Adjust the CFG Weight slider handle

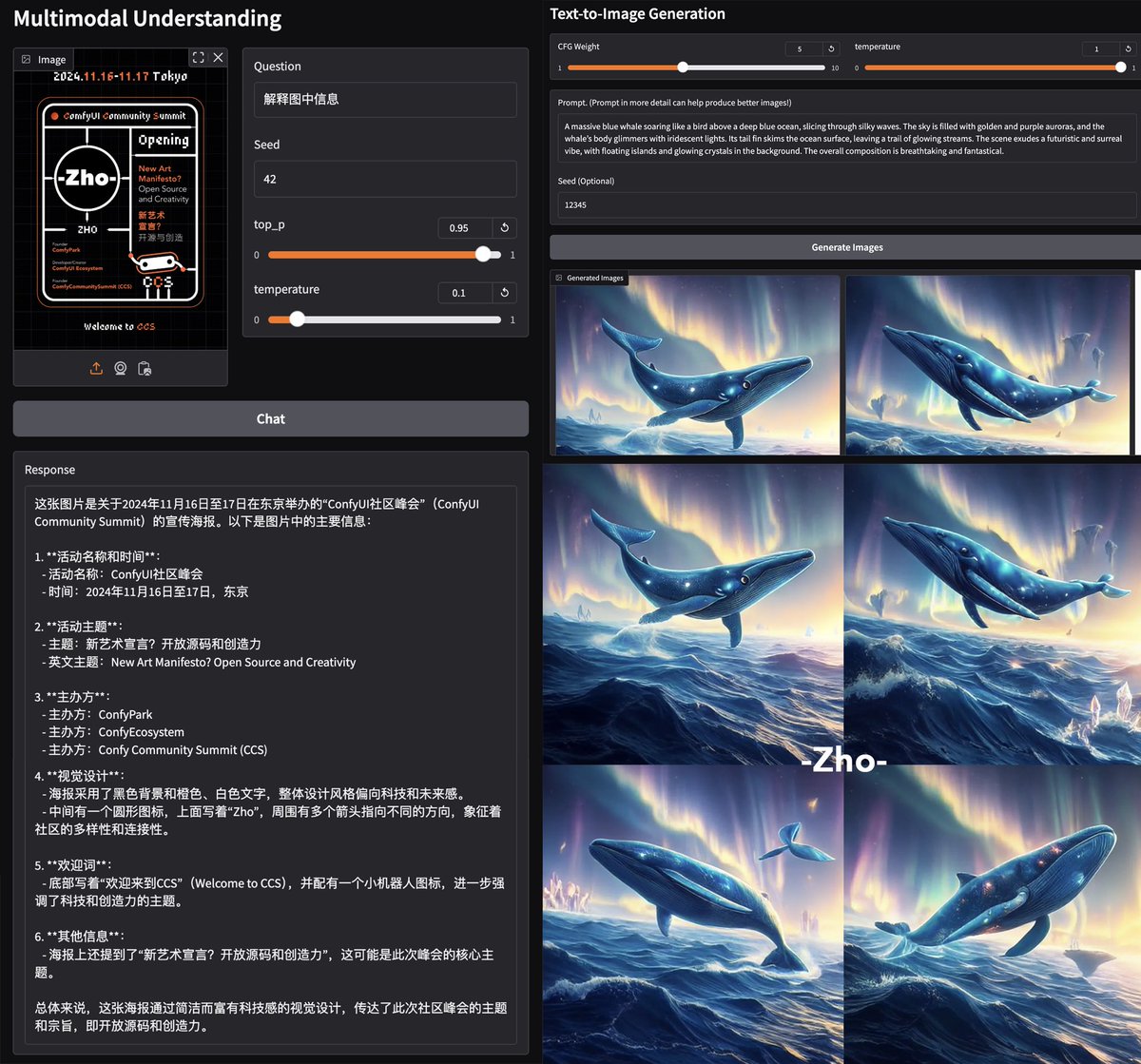pos(683,68)
